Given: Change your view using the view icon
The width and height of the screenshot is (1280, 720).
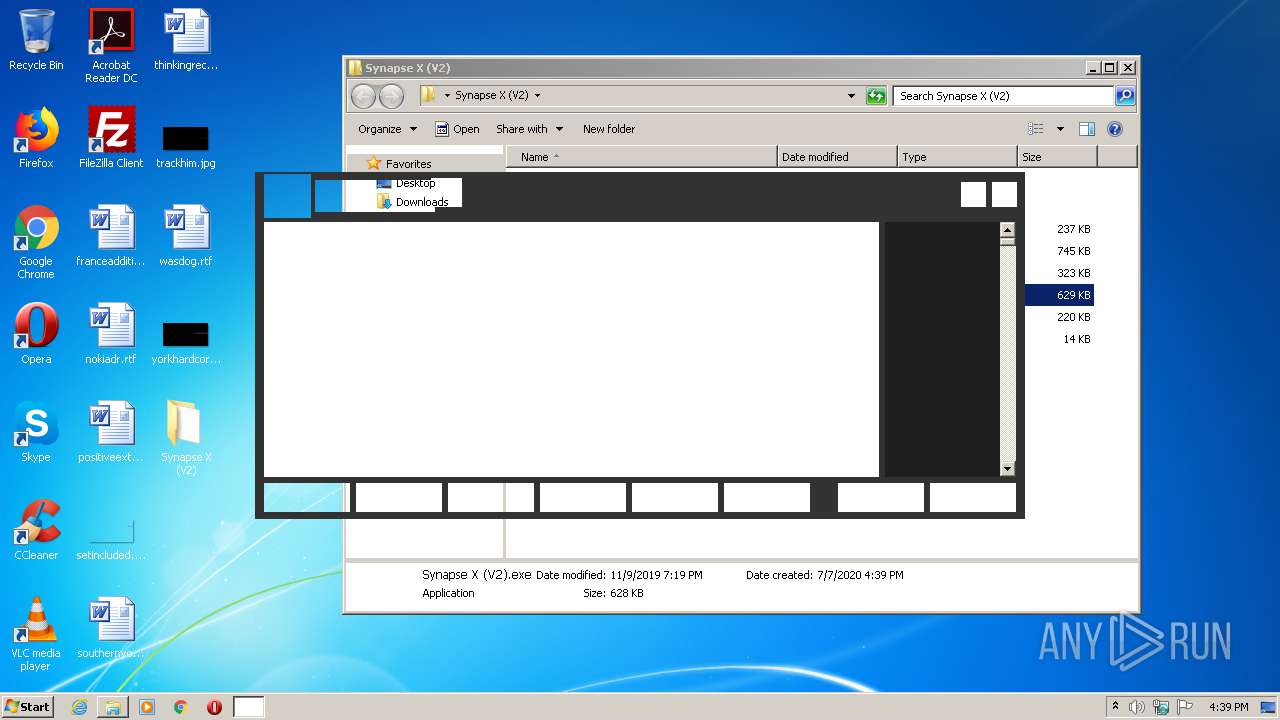Looking at the screenshot, I should (x=1036, y=129).
